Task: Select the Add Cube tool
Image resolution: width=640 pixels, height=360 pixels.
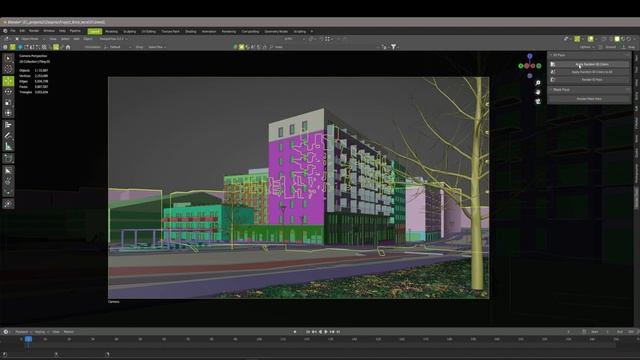Action: click(x=8, y=158)
